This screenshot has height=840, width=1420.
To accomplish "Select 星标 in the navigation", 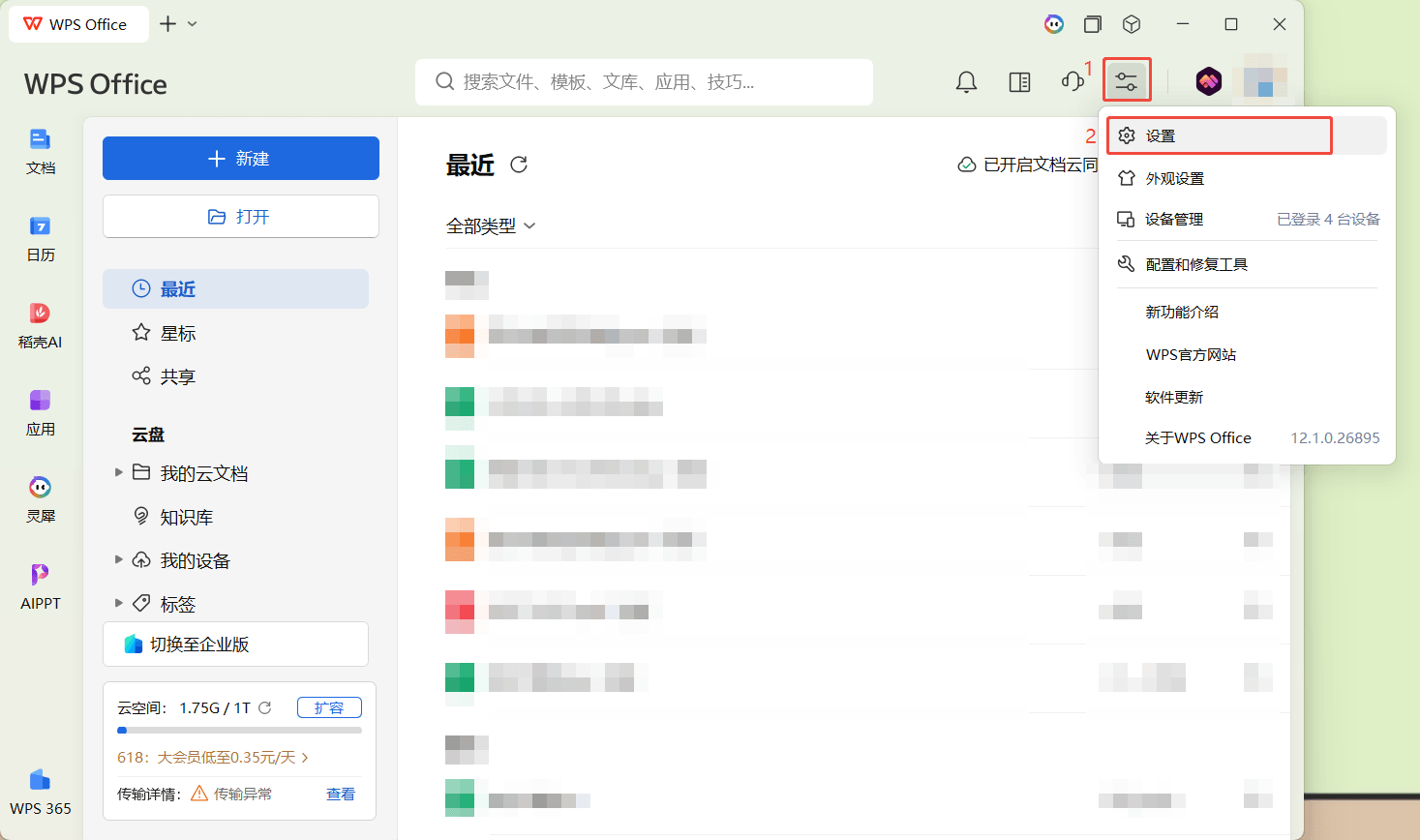I will click(x=235, y=333).
